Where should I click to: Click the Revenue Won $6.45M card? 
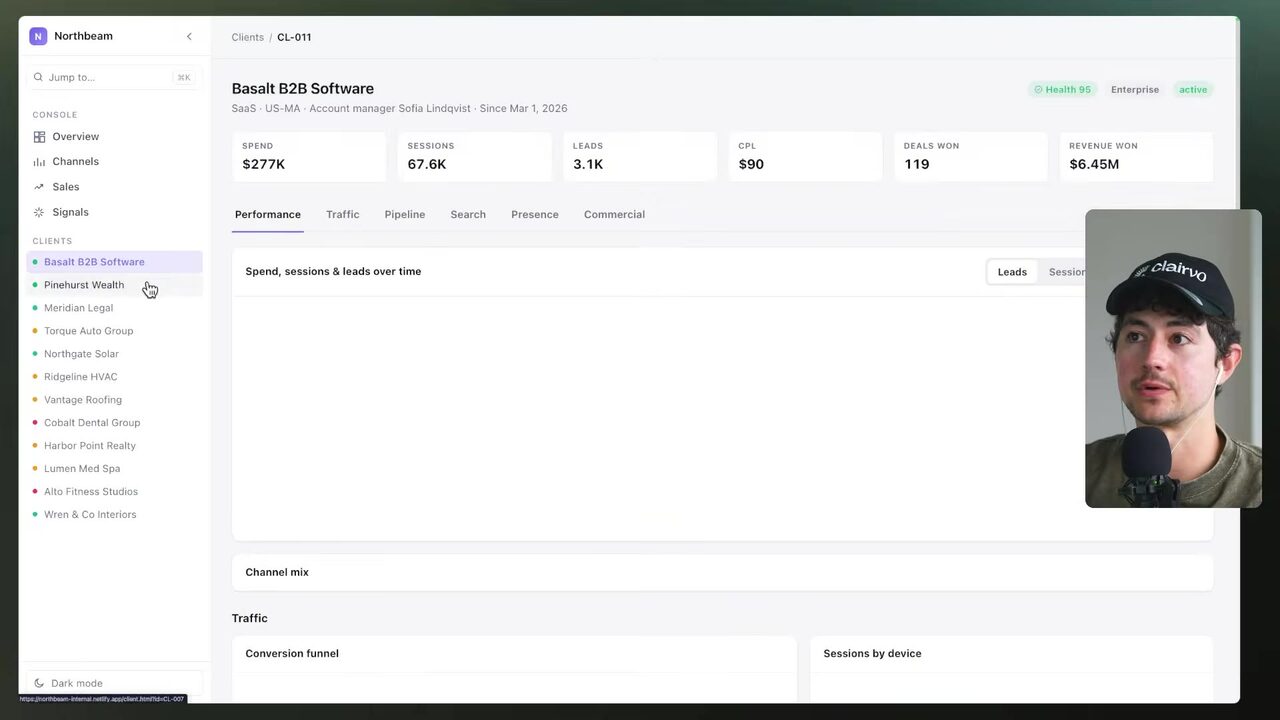[1136, 156]
